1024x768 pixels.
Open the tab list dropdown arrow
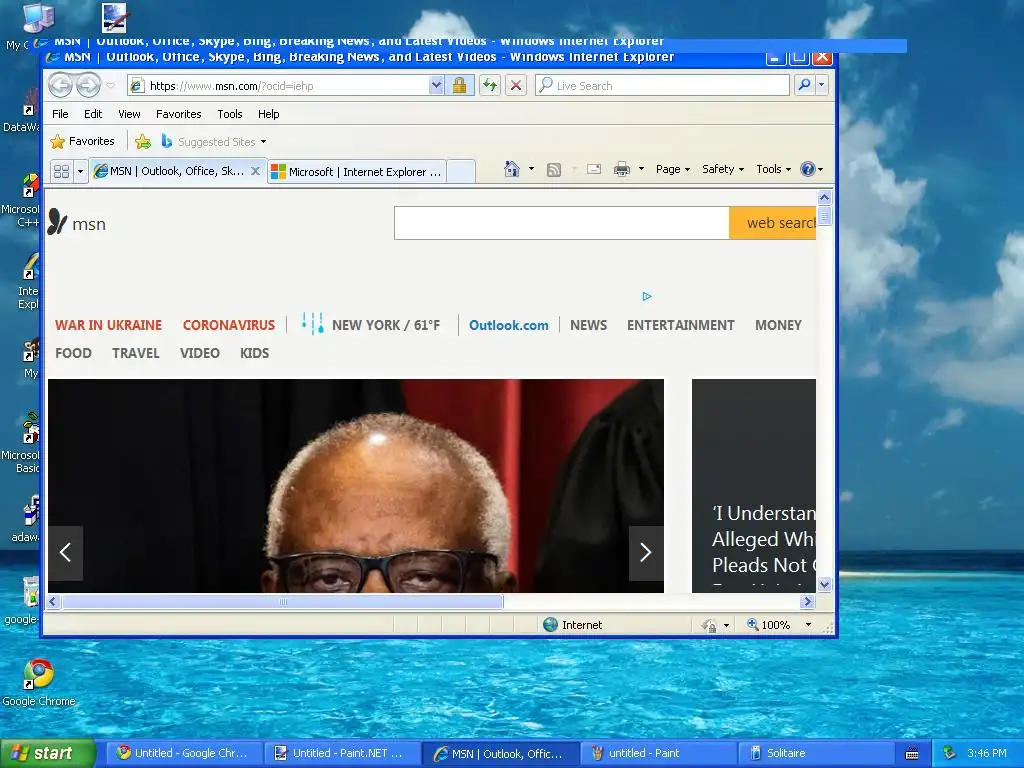point(80,171)
